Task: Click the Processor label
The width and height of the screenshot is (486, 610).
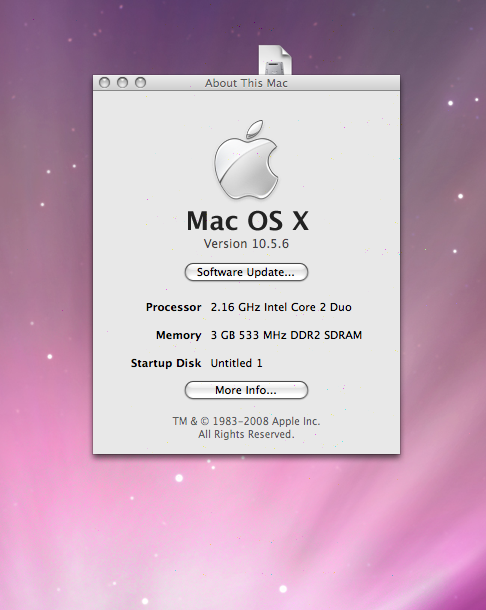Action: (x=174, y=307)
